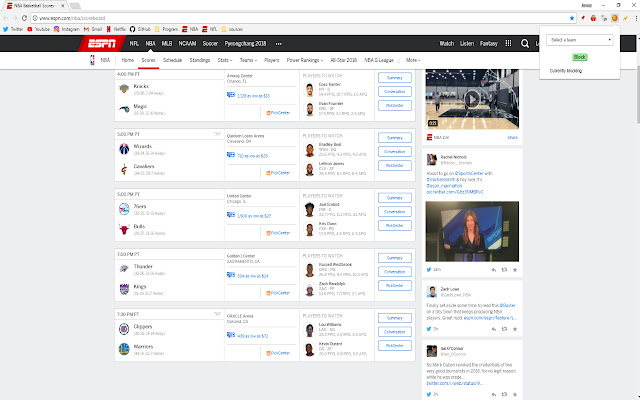Click Share link under NBA video
This screenshot has width=640, height=400.
pyautogui.click(x=512, y=138)
